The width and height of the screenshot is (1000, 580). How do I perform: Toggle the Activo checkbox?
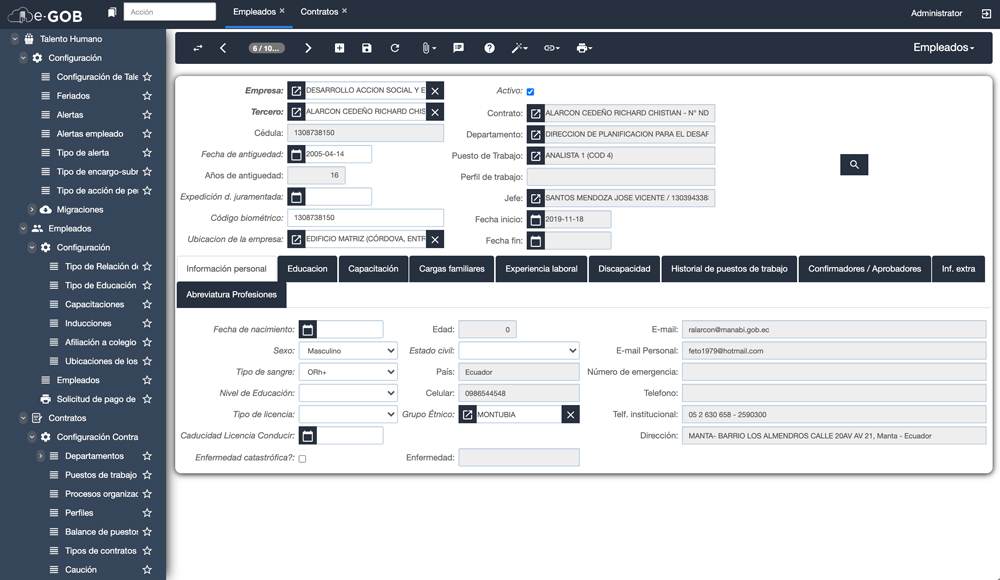click(530, 92)
